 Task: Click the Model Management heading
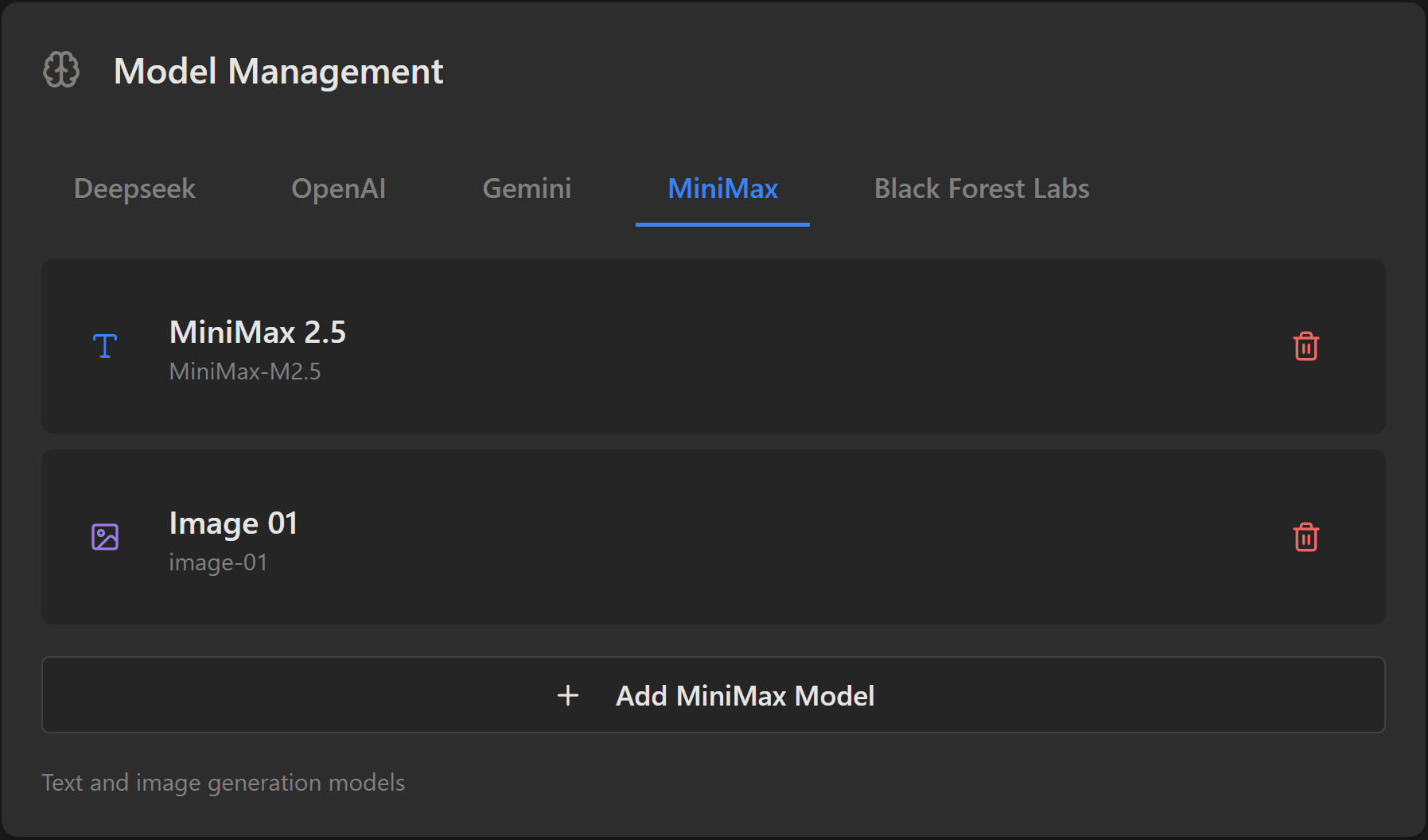(x=278, y=72)
